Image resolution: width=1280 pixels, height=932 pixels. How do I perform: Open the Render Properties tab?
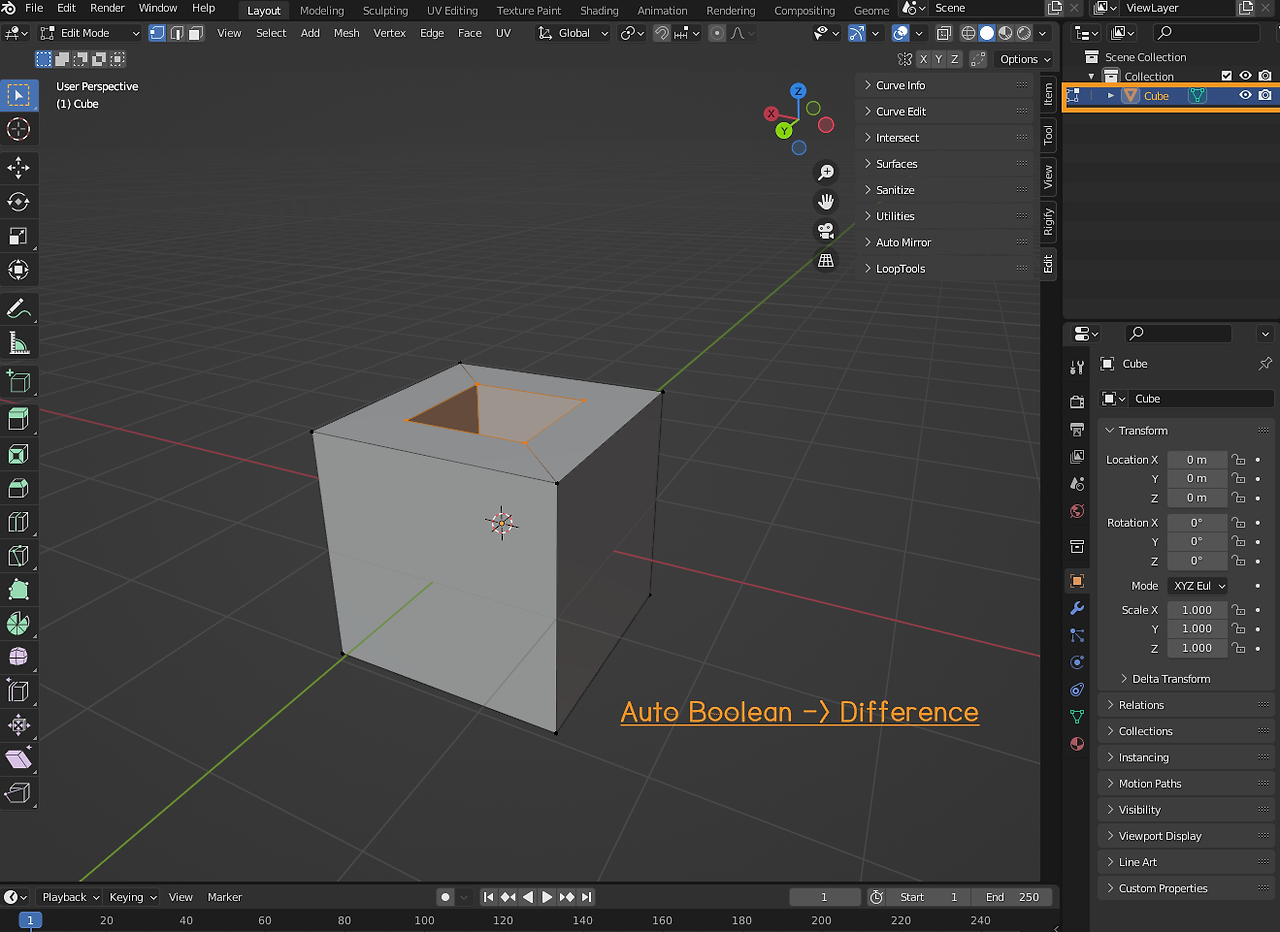pyautogui.click(x=1077, y=401)
